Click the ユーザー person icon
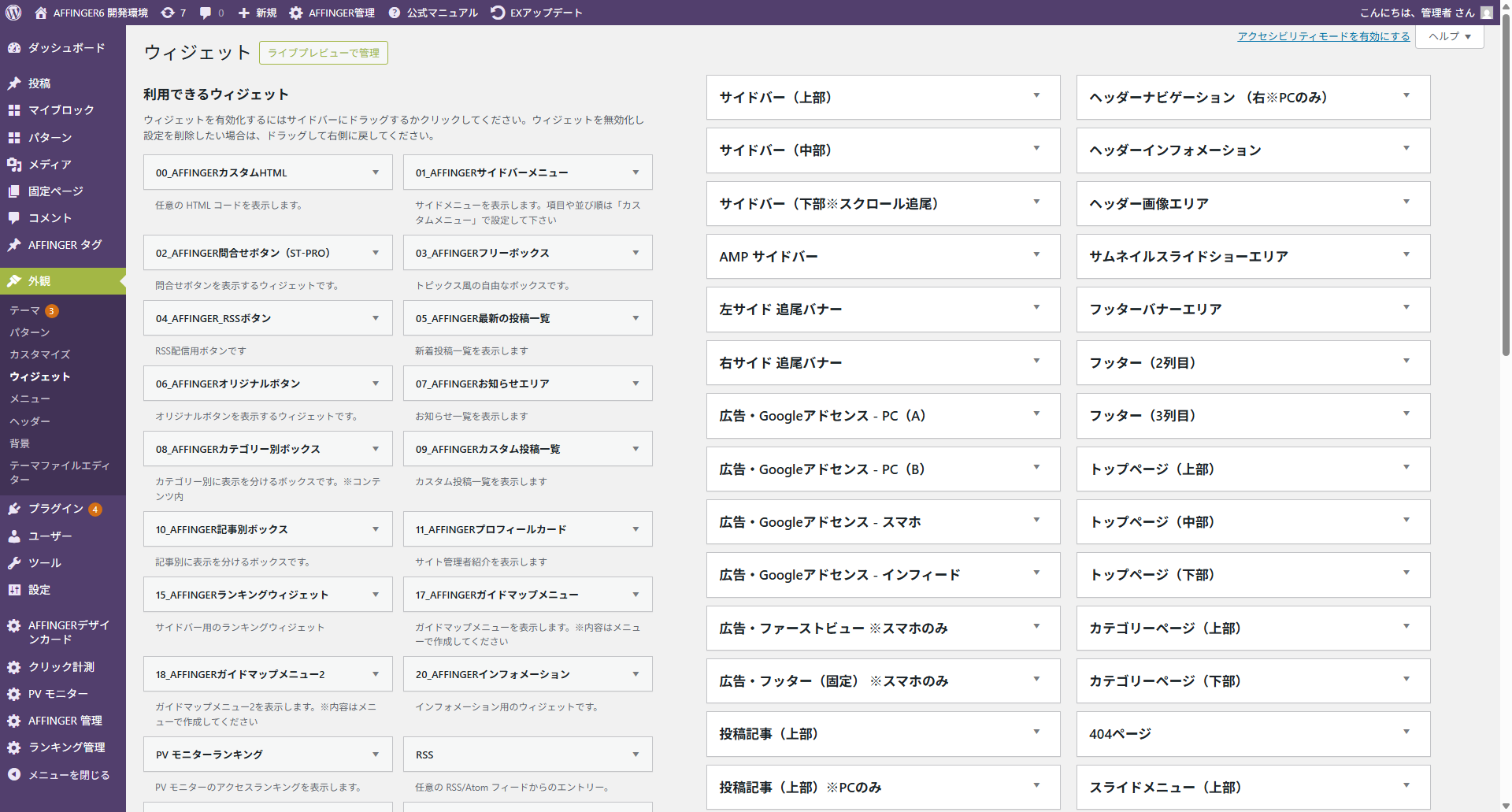The height and width of the screenshot is (812, 1512). (x=14, y=536)
